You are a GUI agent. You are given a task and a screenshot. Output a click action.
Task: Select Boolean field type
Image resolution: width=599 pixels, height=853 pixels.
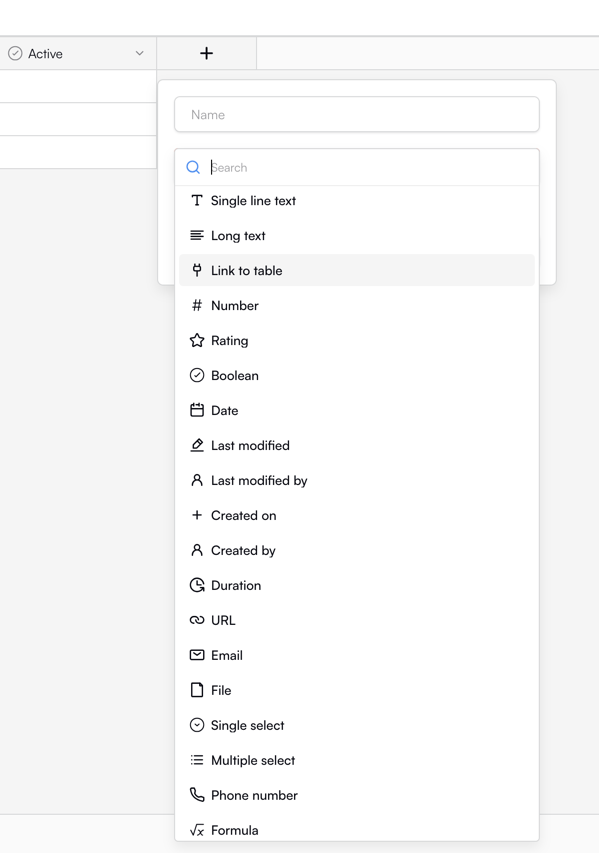click(x=357, y=375)
